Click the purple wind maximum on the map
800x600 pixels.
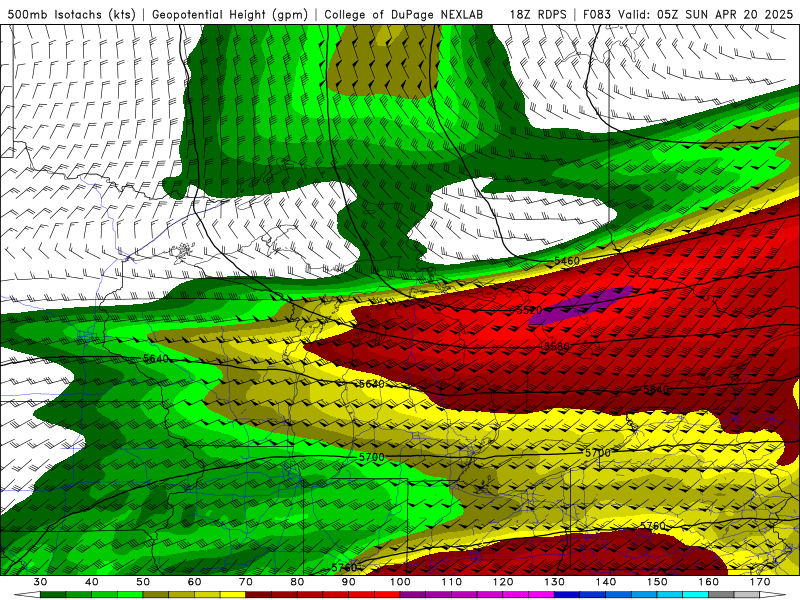(581, 305)
